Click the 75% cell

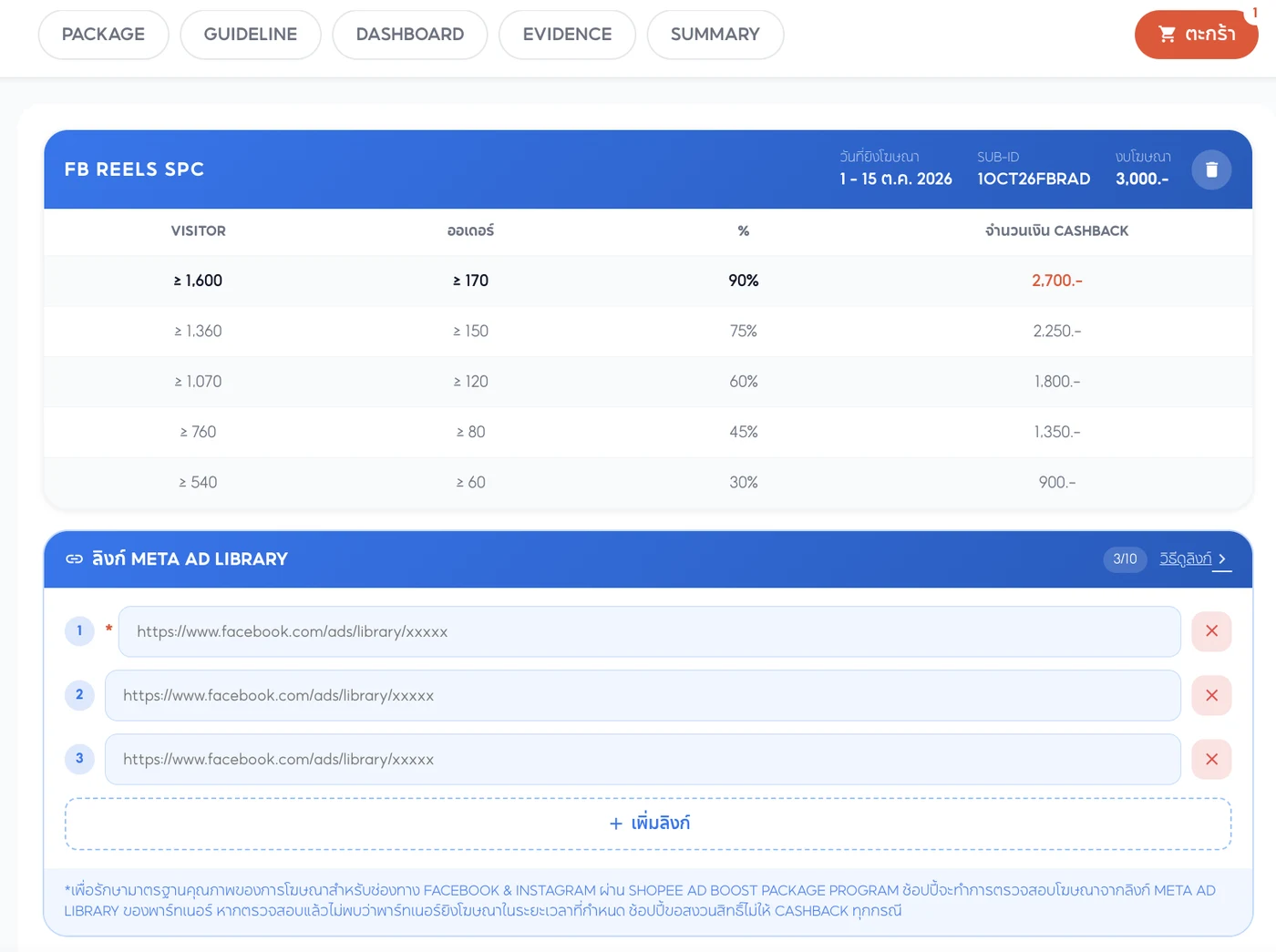tap(744, 331)
